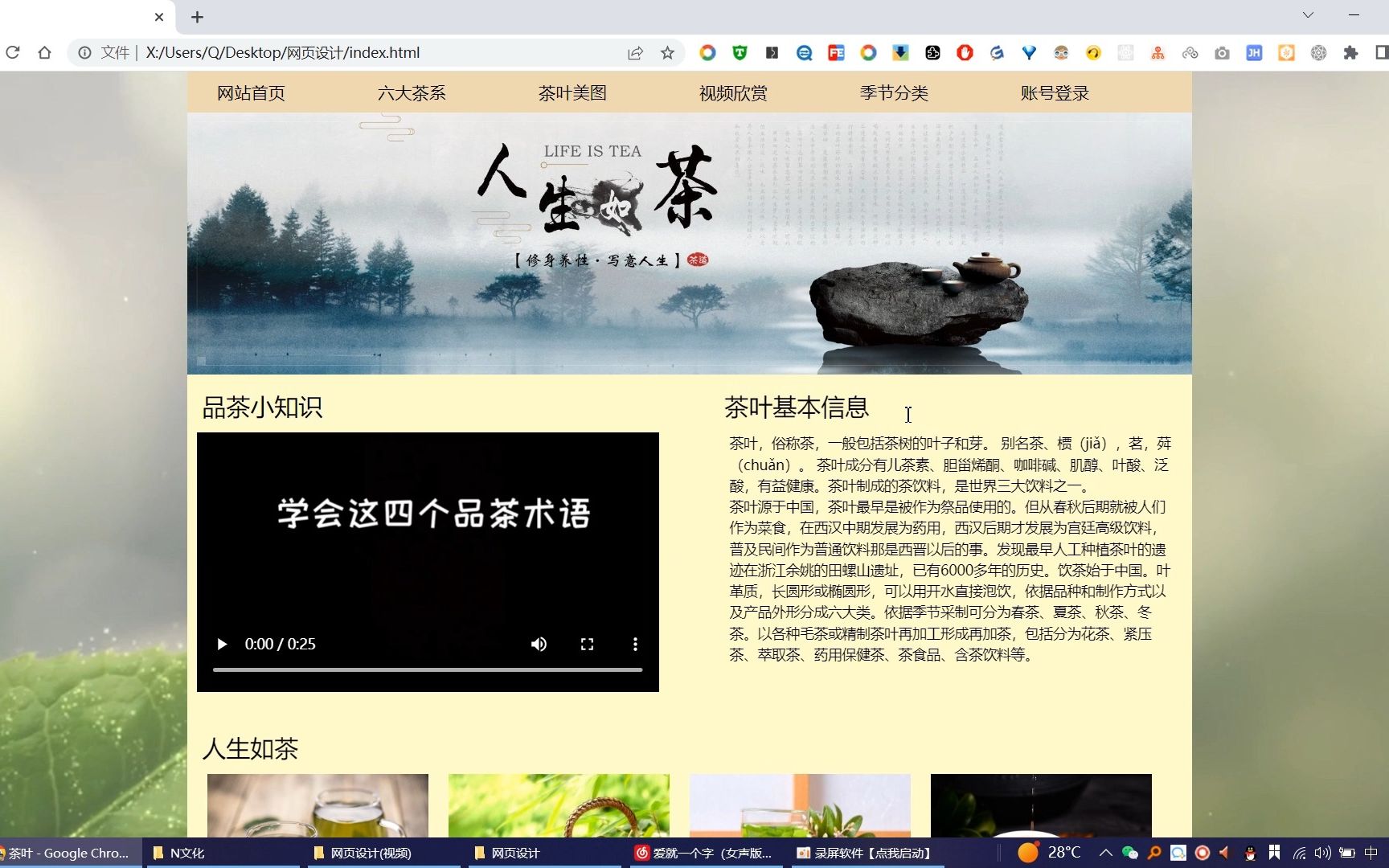Viewport: 1389px width, 868px height.
Task: Open the 视频欣赏 navigation item
Action: coord(733,93)
